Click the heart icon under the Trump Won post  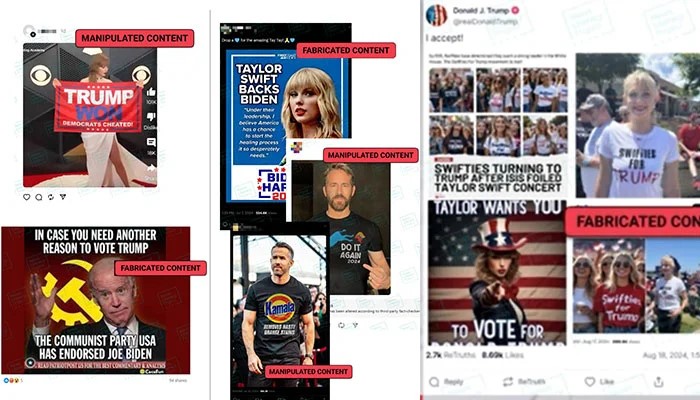27,197
